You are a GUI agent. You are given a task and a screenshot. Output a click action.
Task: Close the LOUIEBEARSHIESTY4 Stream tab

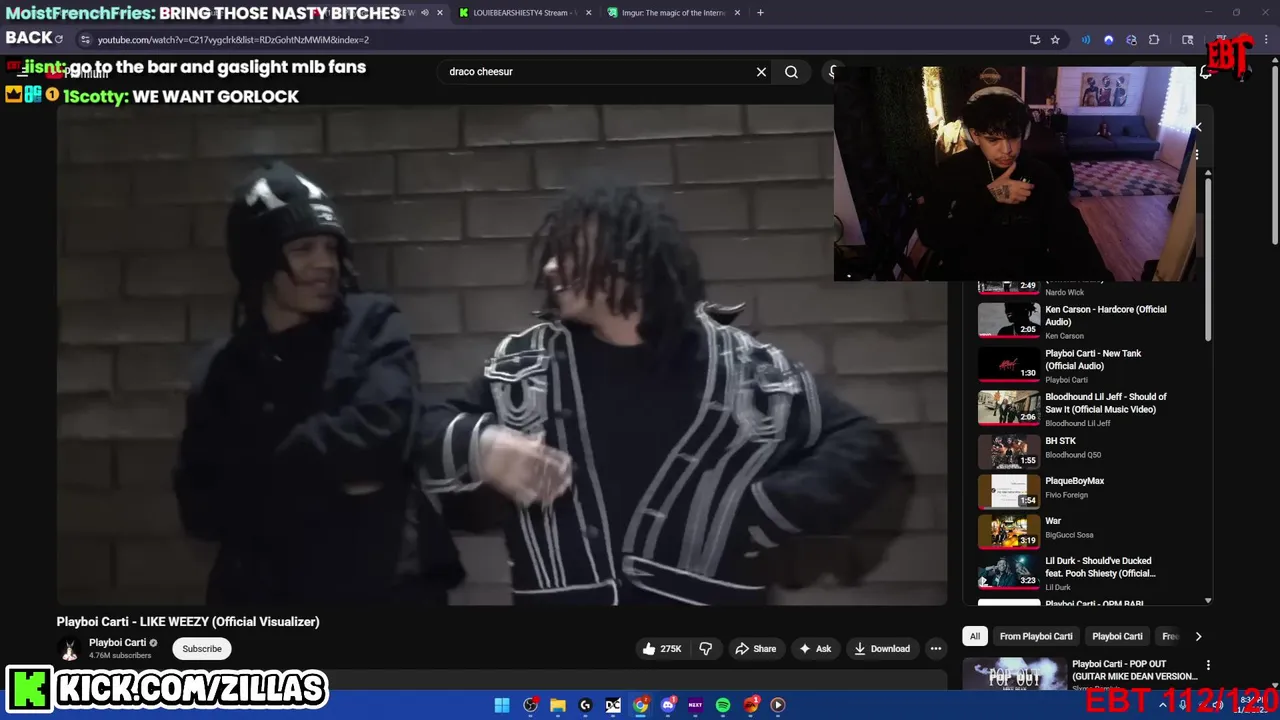click(x=588, y=13)
